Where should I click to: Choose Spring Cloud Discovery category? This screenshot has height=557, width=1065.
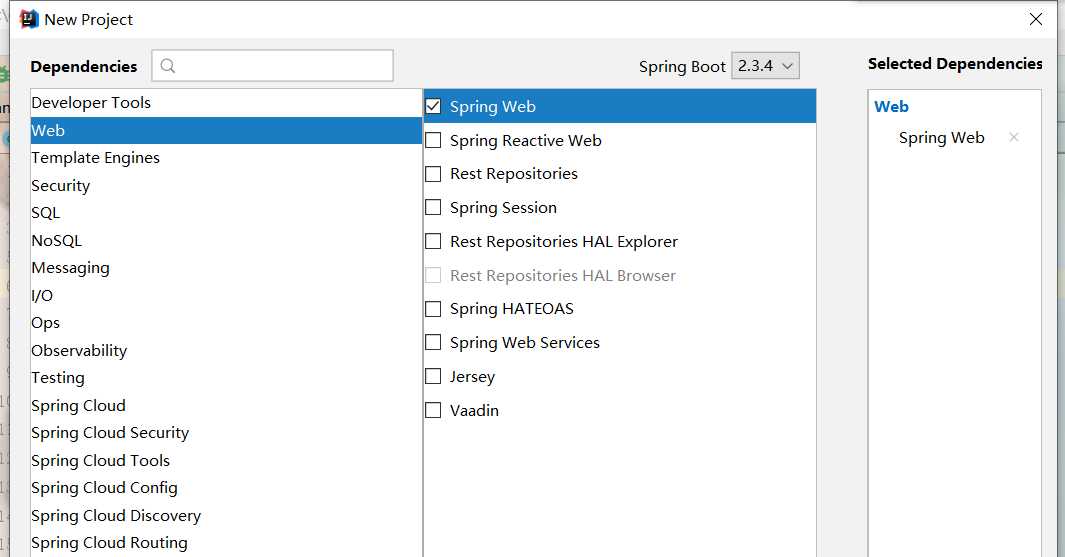pos(226,516)
